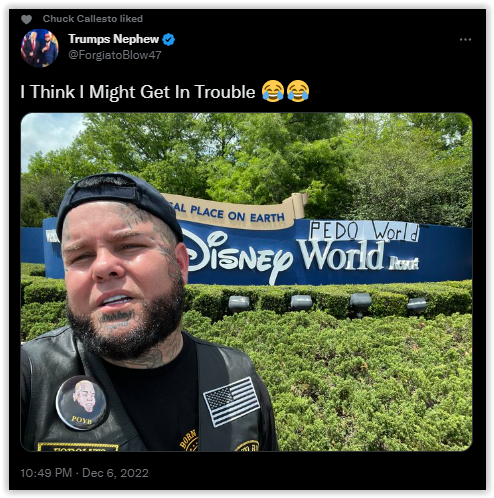Image resolution: width=494 pixels, height=498 pixels.
Task: Click the white "Disney" script lettering in the photo
Action: pos(238,258)
